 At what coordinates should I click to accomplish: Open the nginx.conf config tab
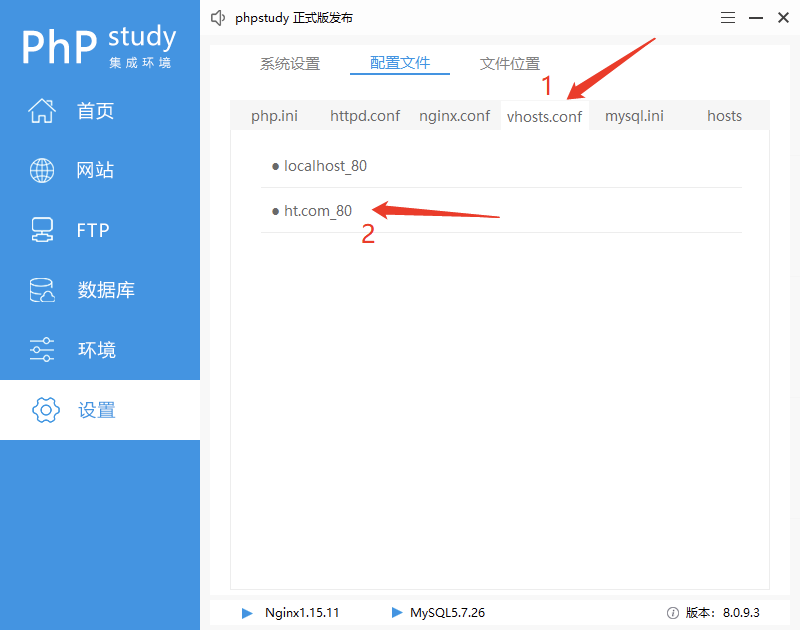pyautogui.click(x=455, y=116)
